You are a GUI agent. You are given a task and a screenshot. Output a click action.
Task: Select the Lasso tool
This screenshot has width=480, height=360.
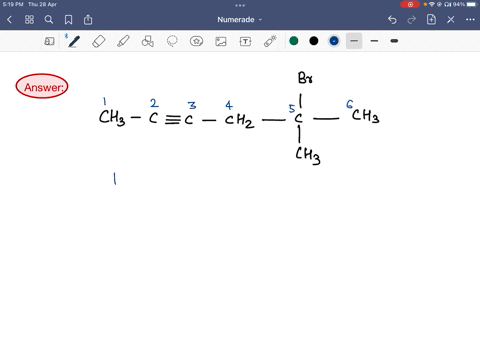172,41
